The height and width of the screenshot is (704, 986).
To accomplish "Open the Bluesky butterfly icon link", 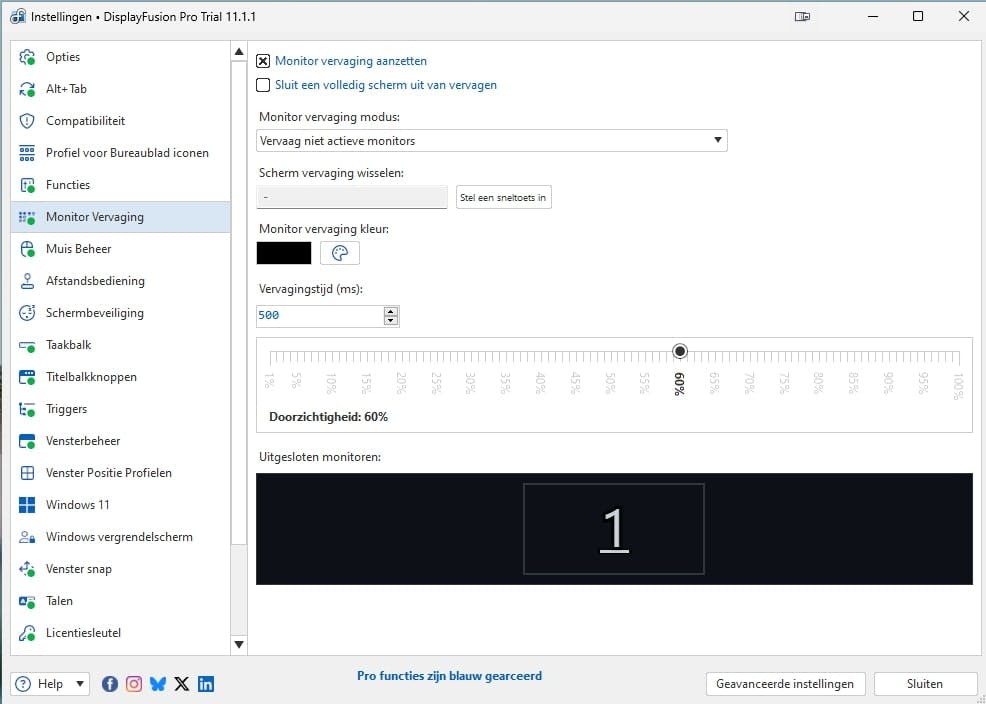I will pyautogui.click(x=158, y=684).
